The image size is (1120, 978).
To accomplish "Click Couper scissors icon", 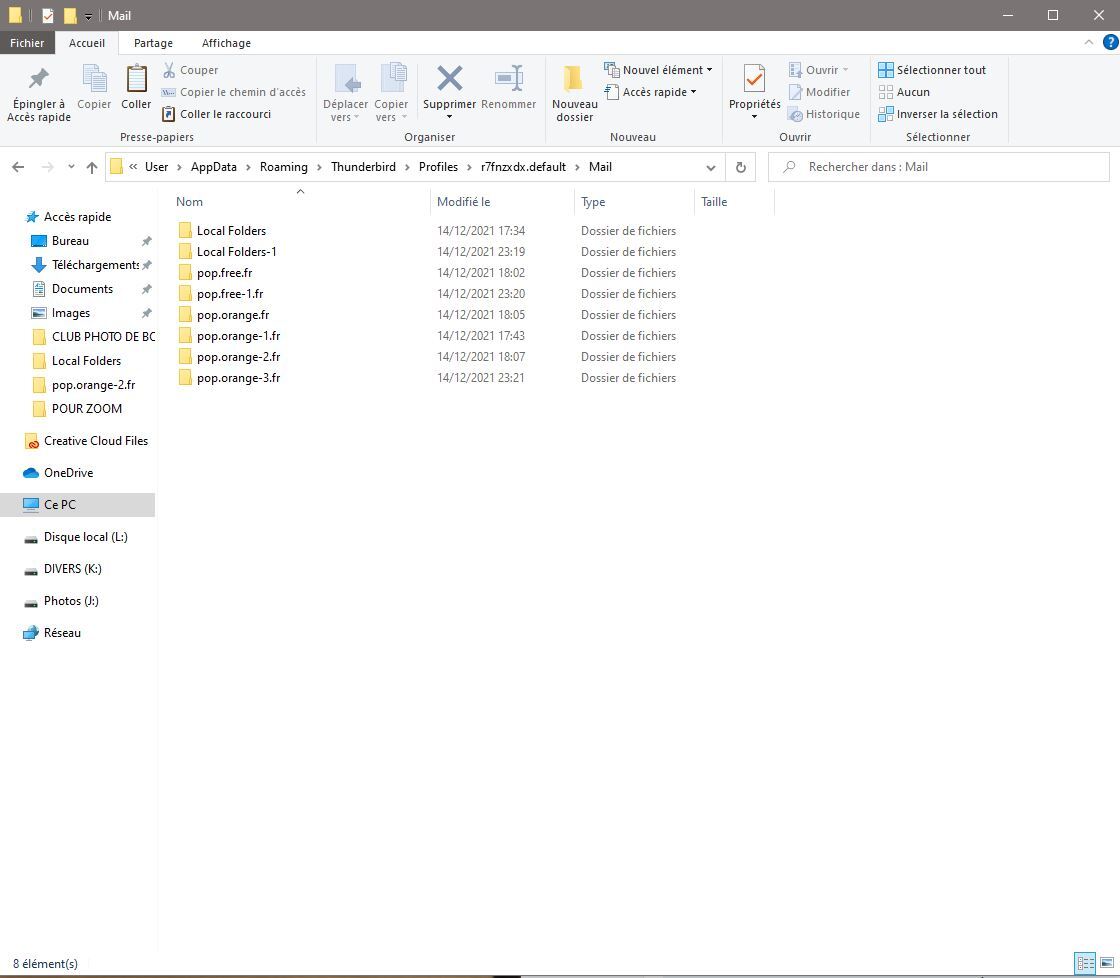I will [169, 70].
